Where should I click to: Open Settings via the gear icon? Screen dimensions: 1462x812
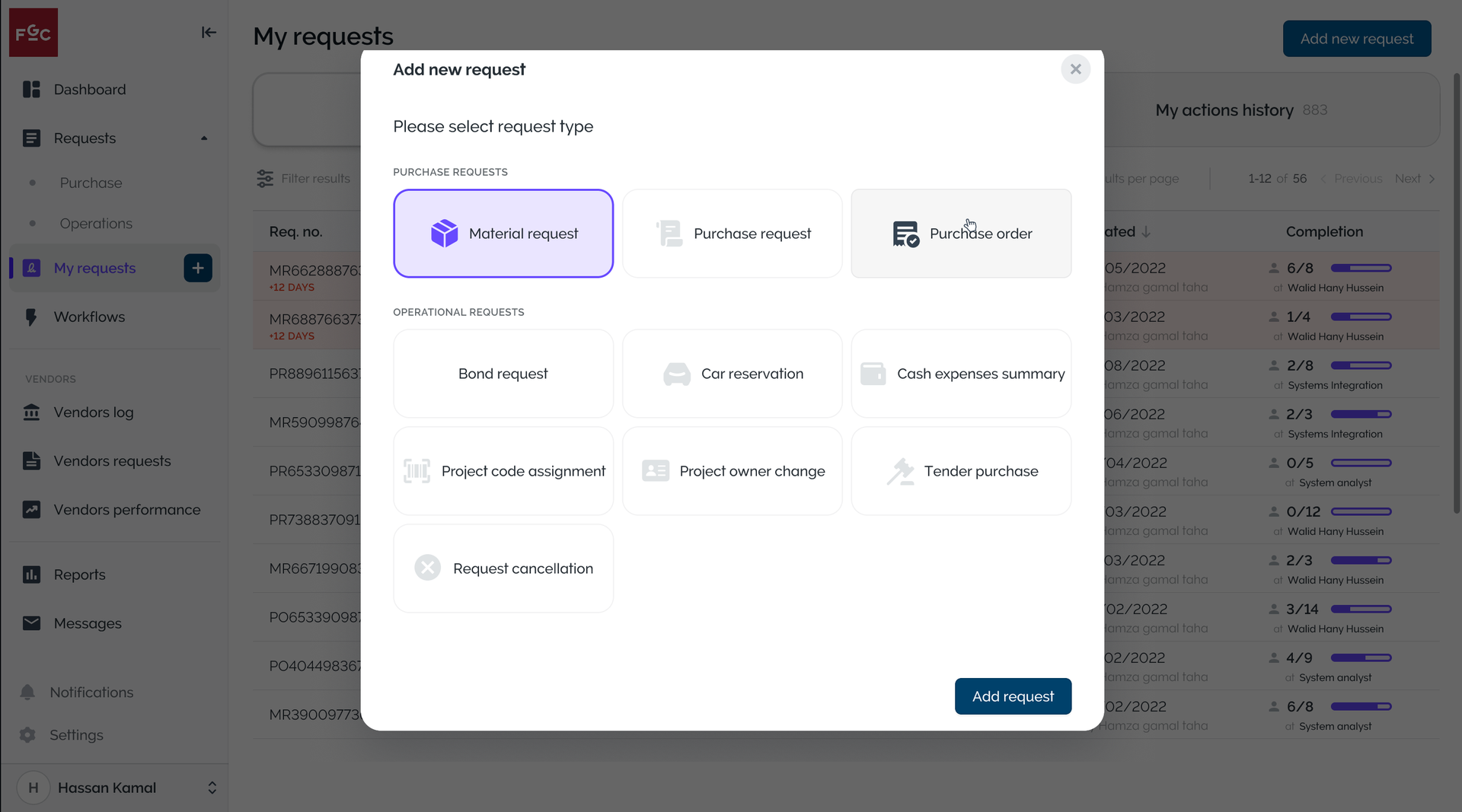(x=27, y=735)
